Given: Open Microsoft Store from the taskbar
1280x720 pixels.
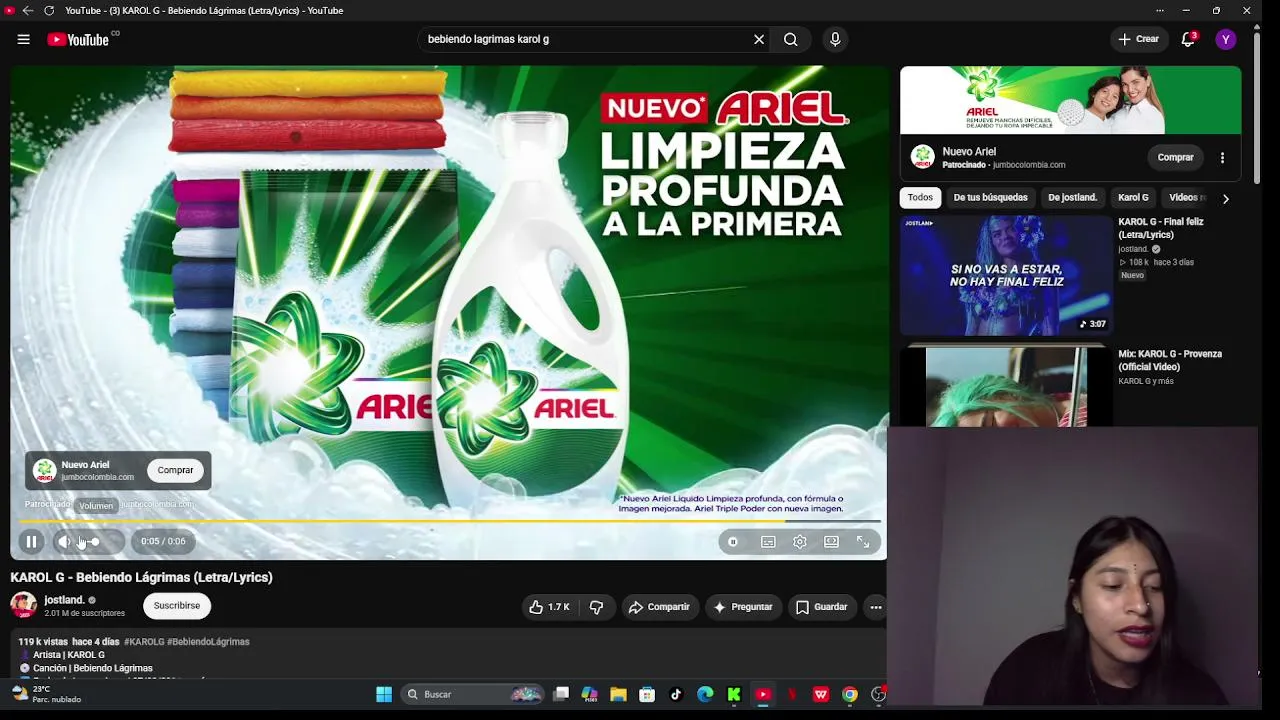Looking at the screenshot, I should [x=647, y=694].
